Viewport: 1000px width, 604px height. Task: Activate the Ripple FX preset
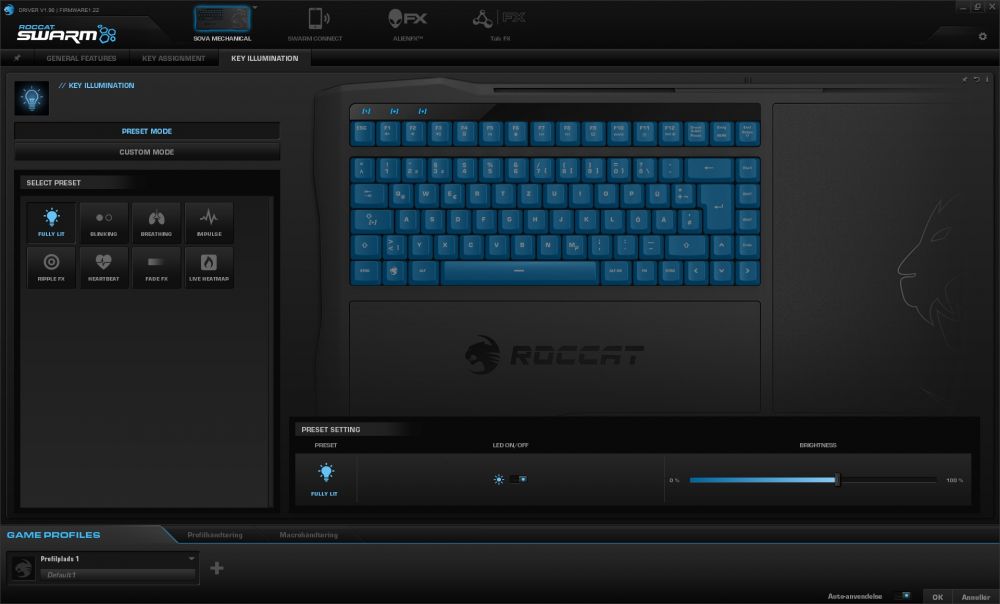tap(51, 267)
